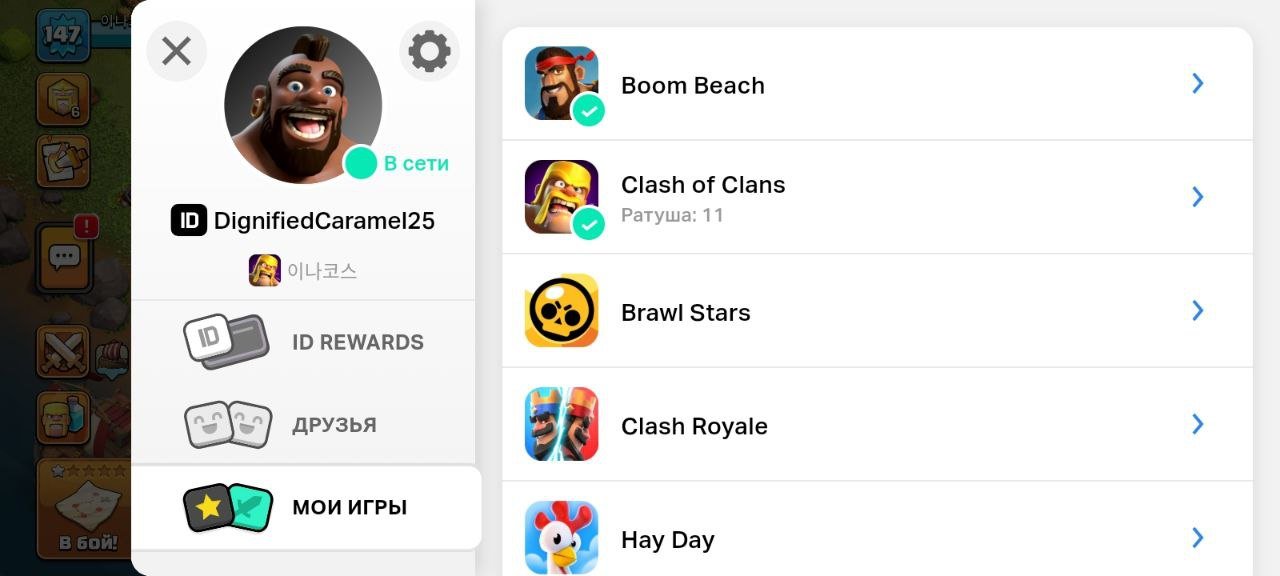This screenshot has width=1280, height=576.
Task: Open the Clash Royale game icon
Action: point(561,424)
